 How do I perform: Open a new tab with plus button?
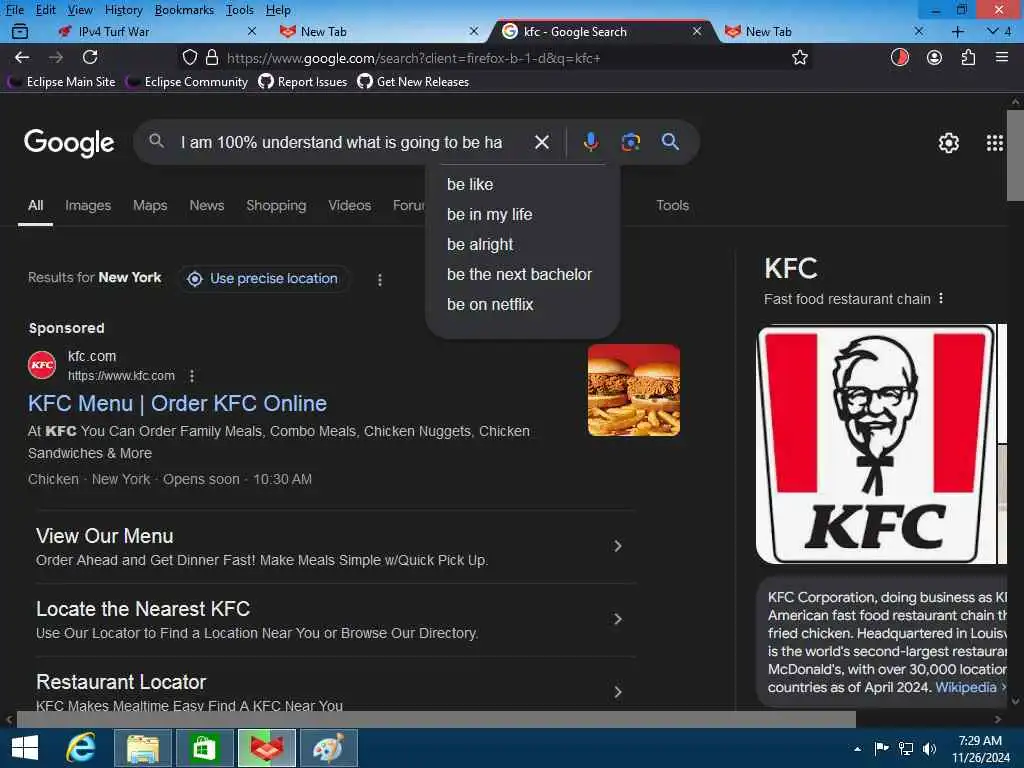pyautogui.click(x=957, y=31)
